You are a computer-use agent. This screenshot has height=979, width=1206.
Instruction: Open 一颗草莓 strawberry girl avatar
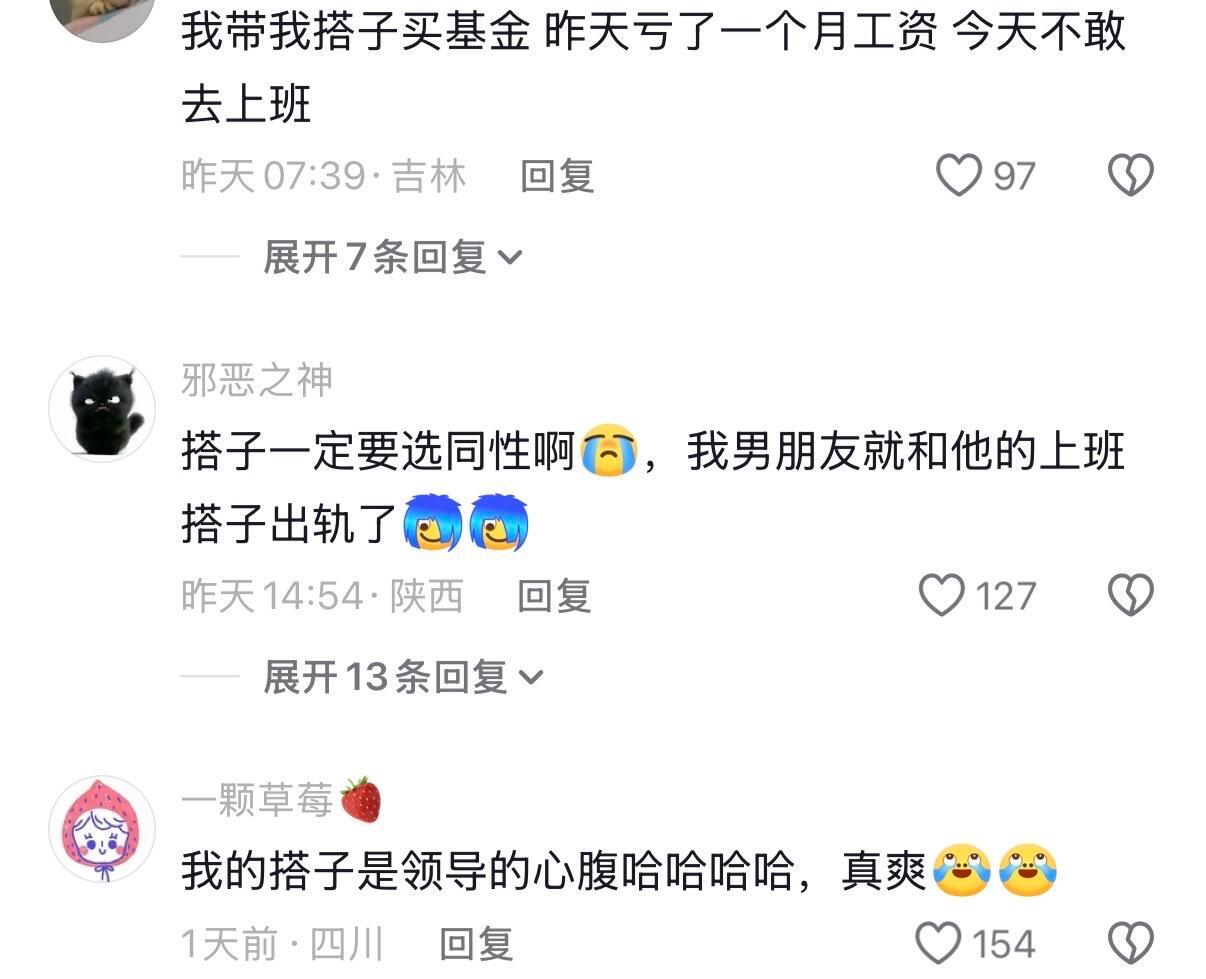click(102, 829)
